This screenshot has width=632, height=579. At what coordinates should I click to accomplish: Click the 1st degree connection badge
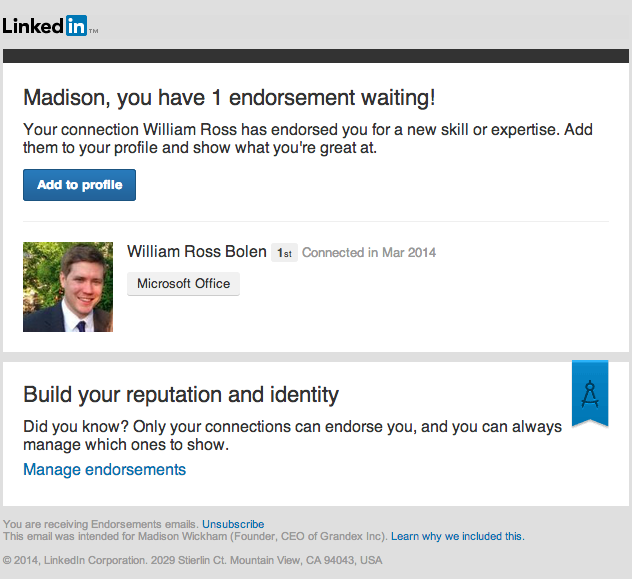click(284, 253)
